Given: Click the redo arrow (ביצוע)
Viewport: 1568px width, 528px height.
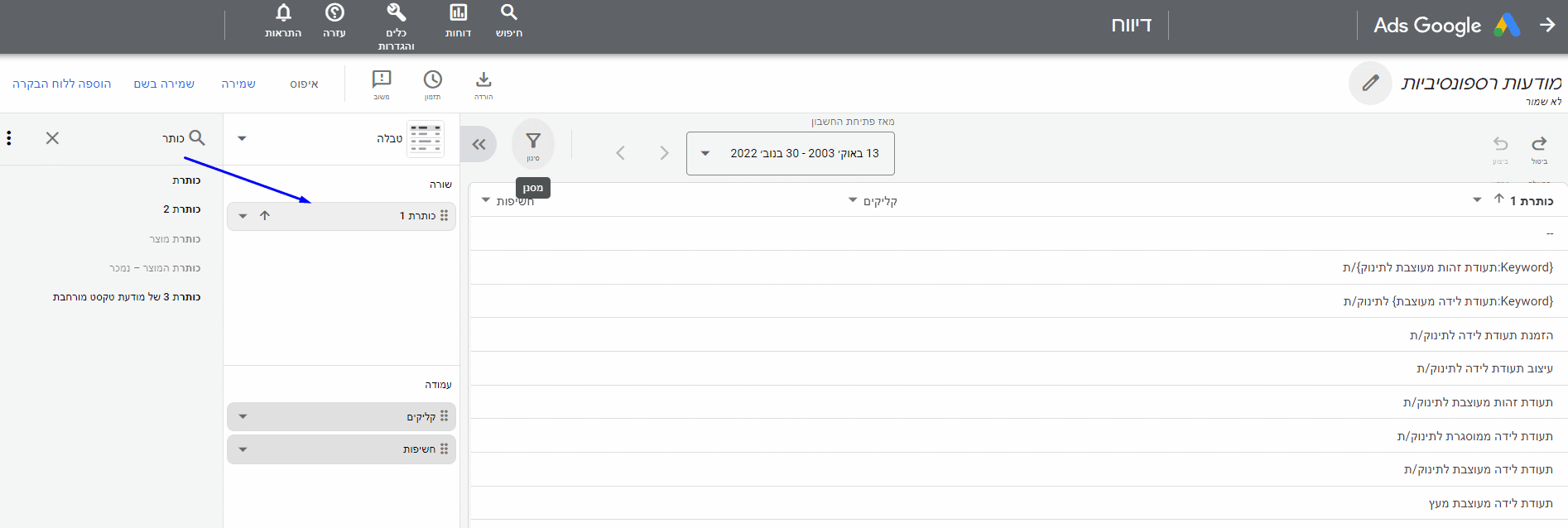Looking at the screenshot, I should tap(1500, 149).
